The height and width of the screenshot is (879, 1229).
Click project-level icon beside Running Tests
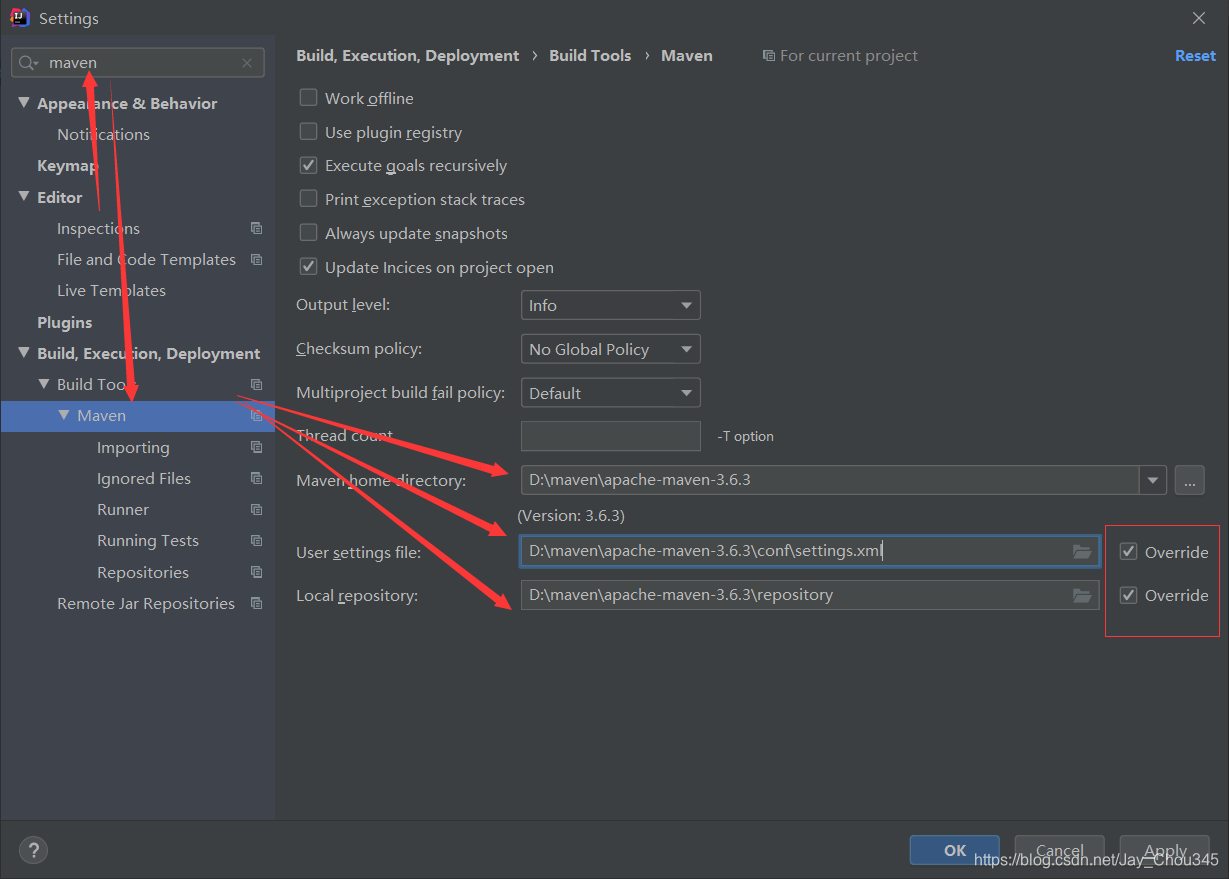tap(256, 540)
